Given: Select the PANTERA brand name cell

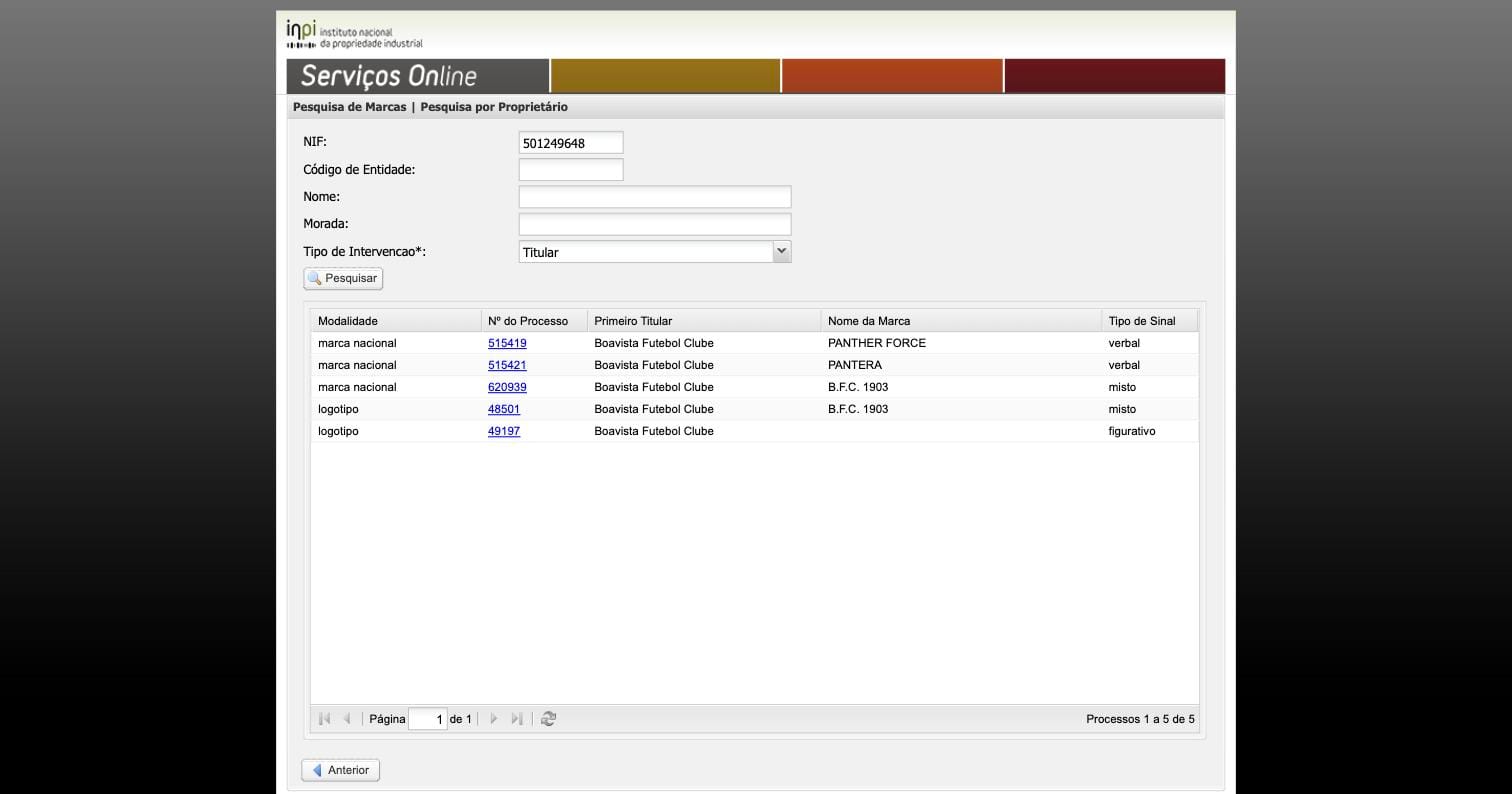Looking at the screenshot, I should (961, 365).
